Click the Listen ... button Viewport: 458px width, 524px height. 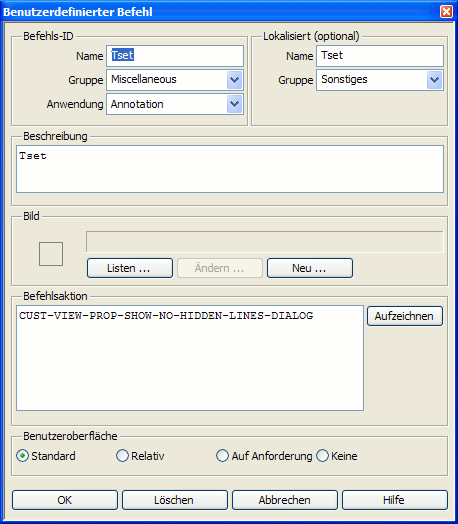[130, 268]
